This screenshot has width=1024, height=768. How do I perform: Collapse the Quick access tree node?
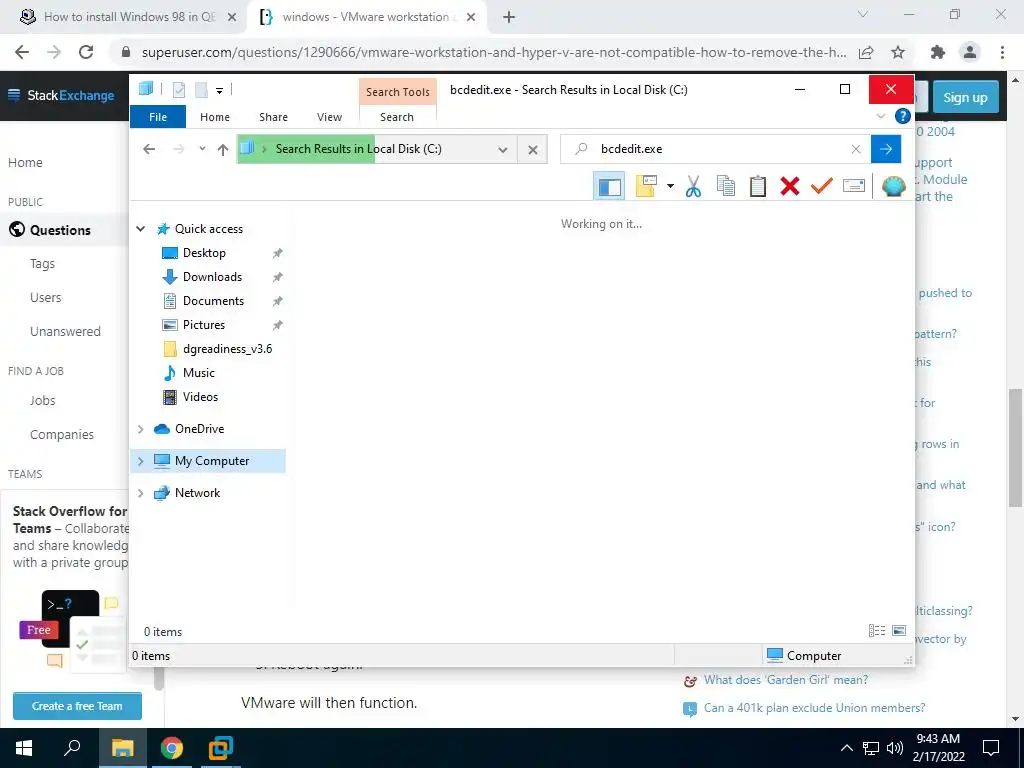(140, 229)
